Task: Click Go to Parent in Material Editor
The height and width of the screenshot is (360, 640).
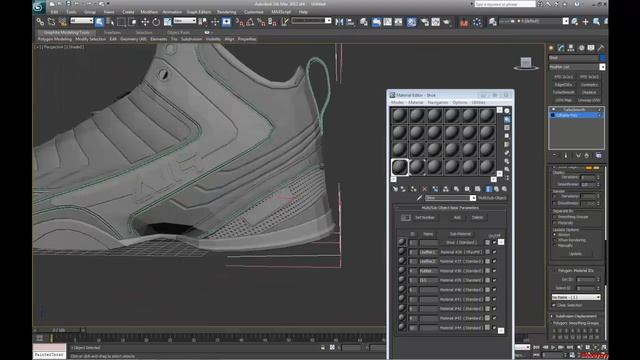Action: pyautogui.click(x=496, y=189)
